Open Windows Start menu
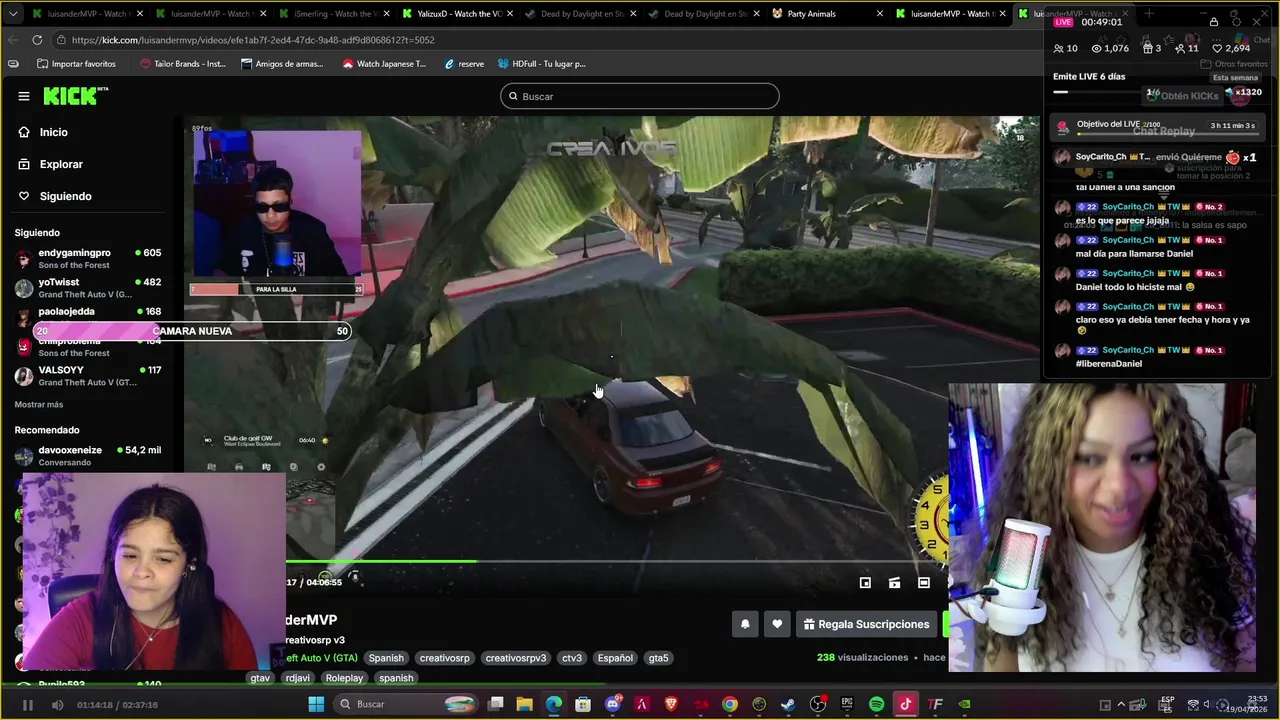 (x=316, y=704)
